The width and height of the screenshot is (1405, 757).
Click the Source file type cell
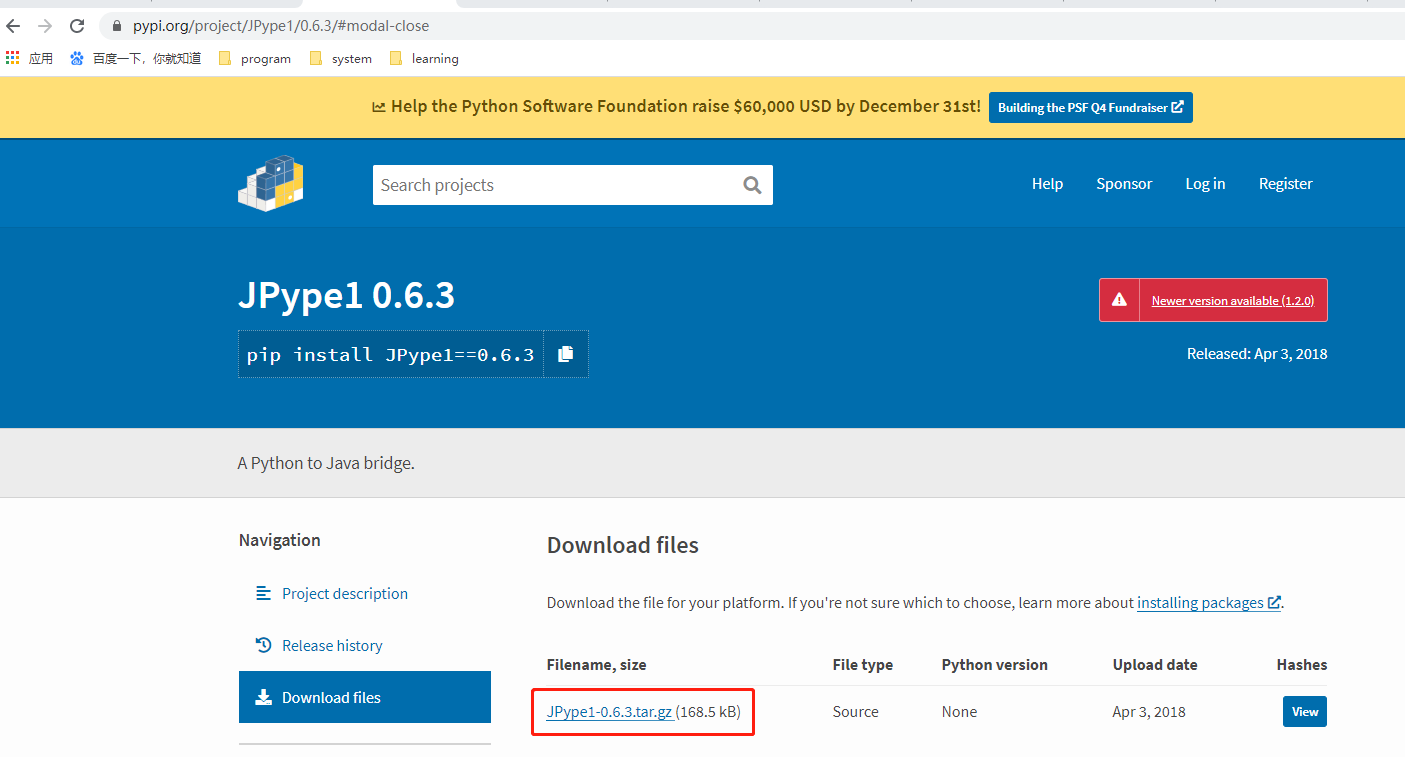[855, 712]
